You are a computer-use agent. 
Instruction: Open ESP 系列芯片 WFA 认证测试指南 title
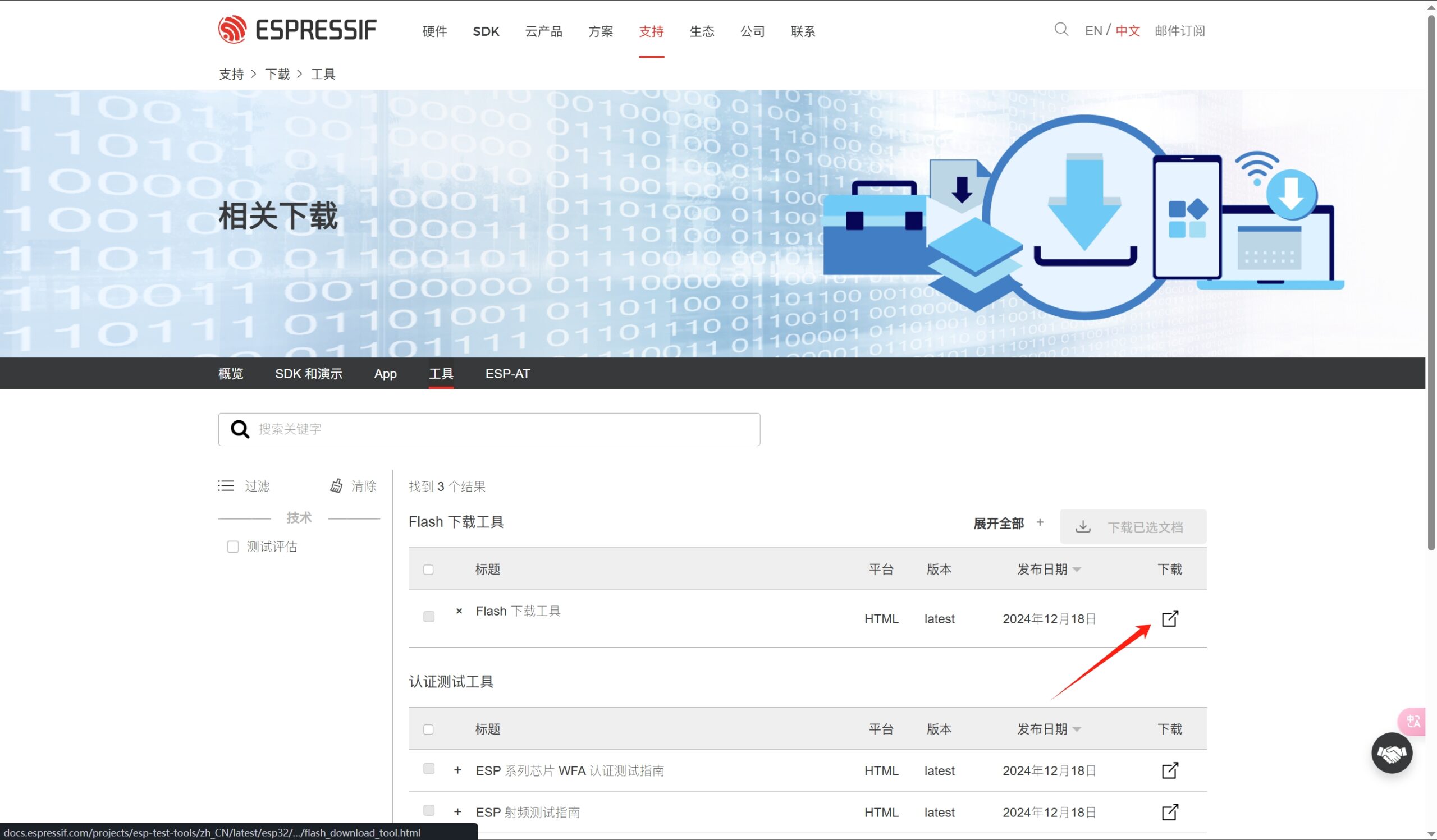(x=570, y=770)
